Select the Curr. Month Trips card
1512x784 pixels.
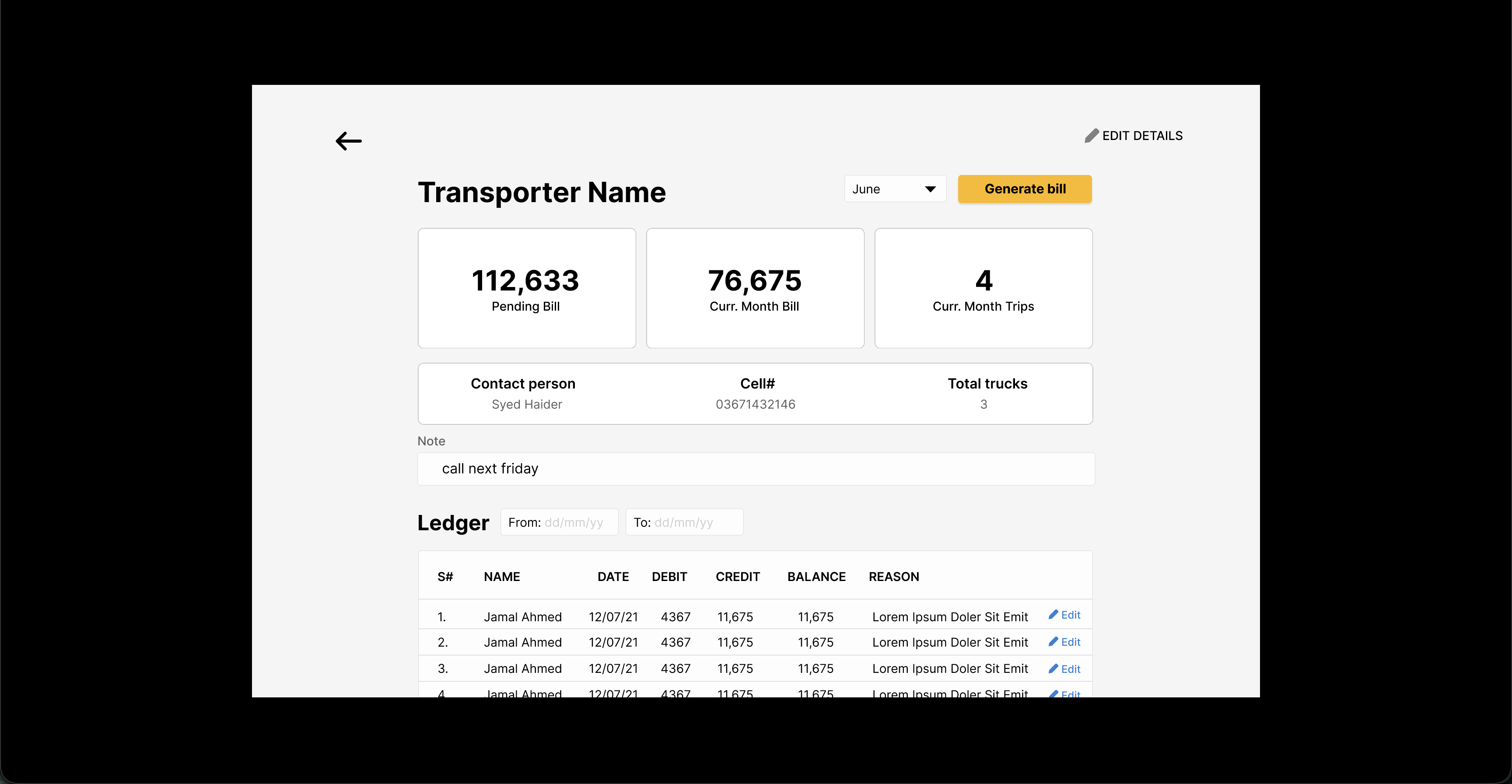click(x=983, y=288)
